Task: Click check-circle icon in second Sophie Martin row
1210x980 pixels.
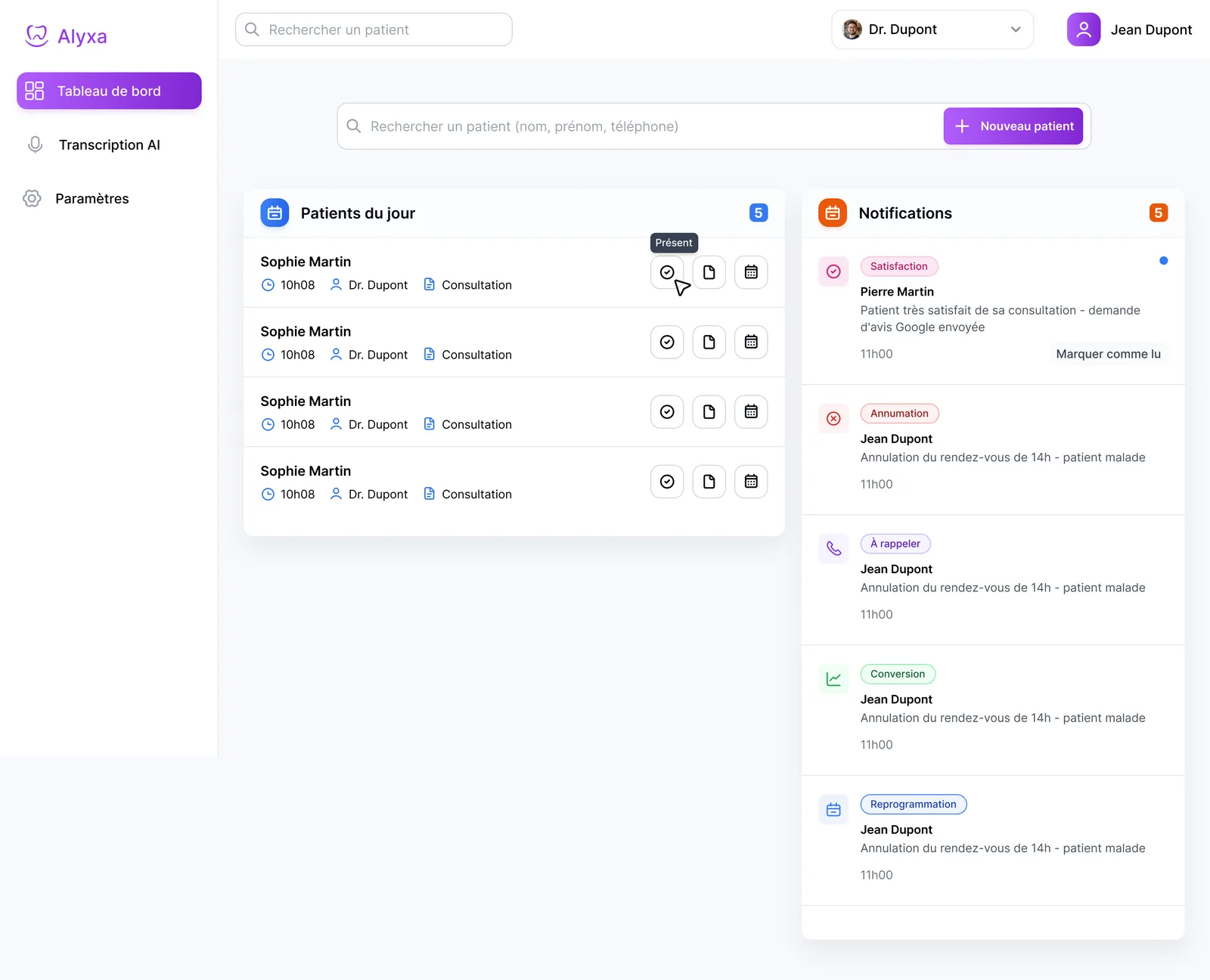Action: click(667, 342)
